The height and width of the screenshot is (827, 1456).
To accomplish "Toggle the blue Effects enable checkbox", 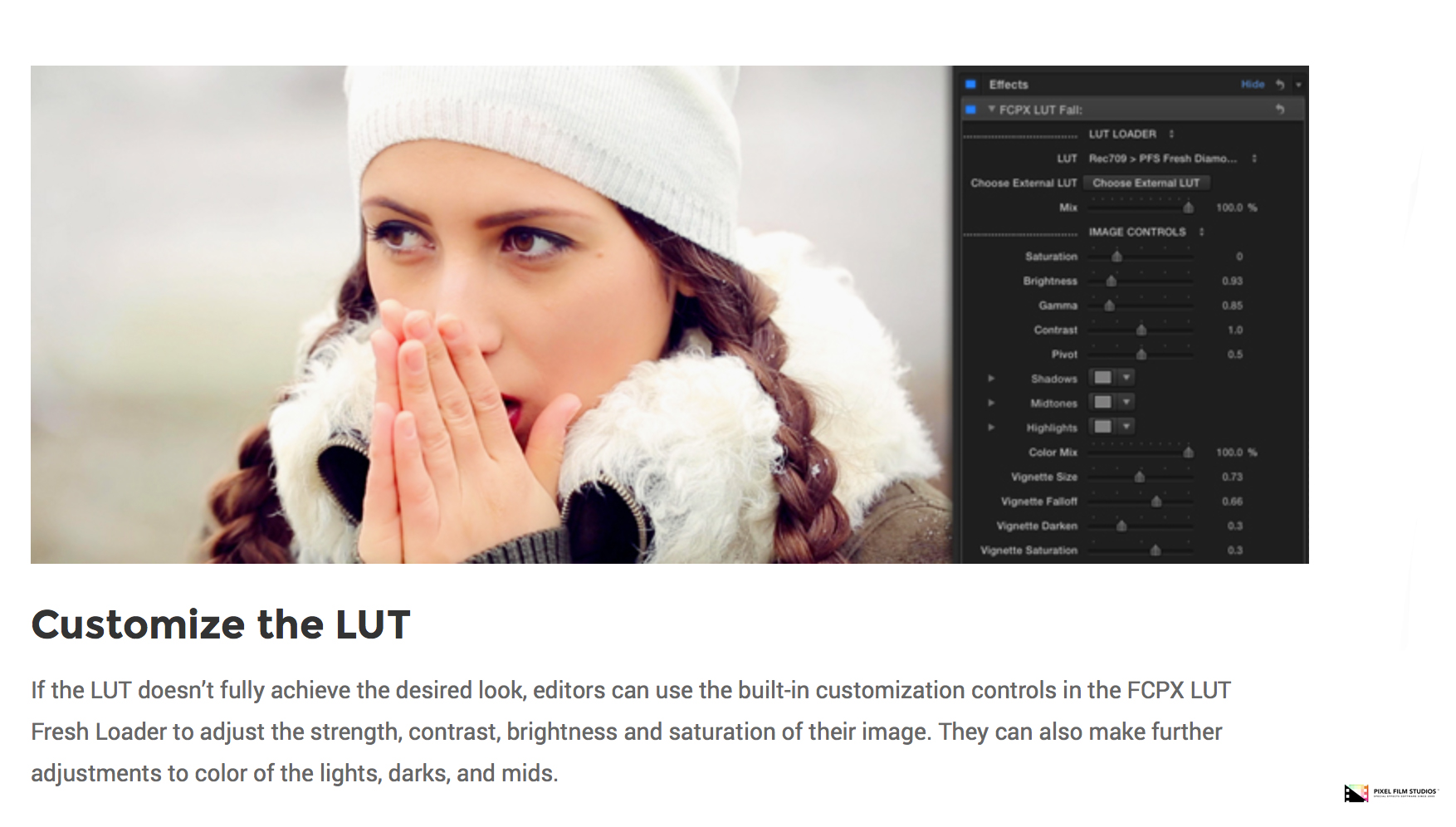I will 970,85.
